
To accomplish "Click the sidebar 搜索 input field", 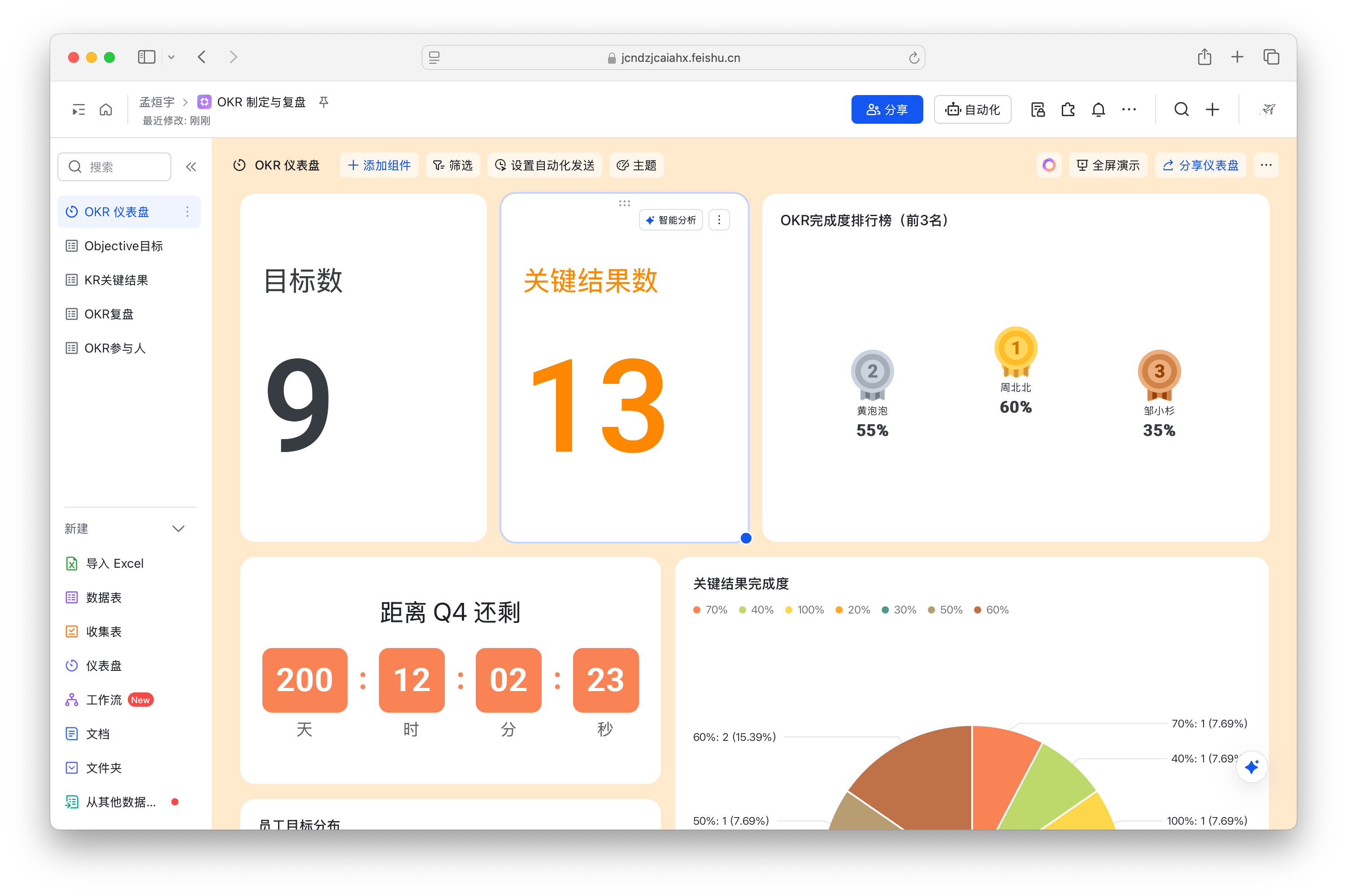I will coord(114,167).
